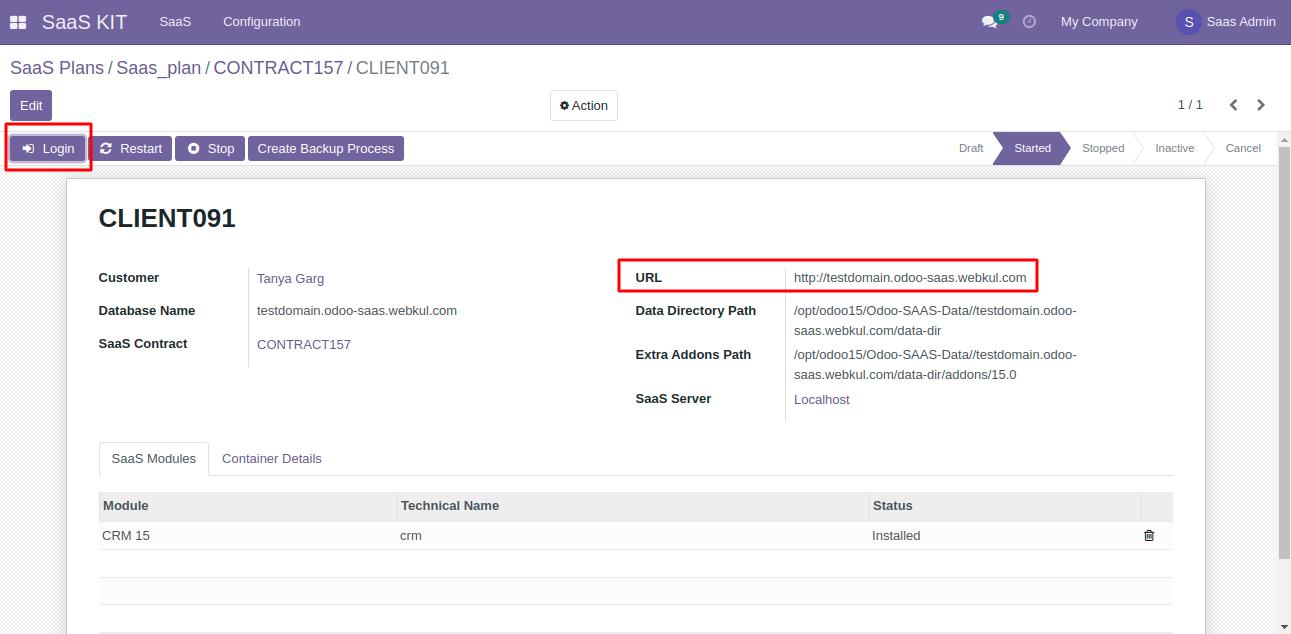The image size is (1291, 634).
Task: Click the crm technical name cell
Action: (632, 536)
